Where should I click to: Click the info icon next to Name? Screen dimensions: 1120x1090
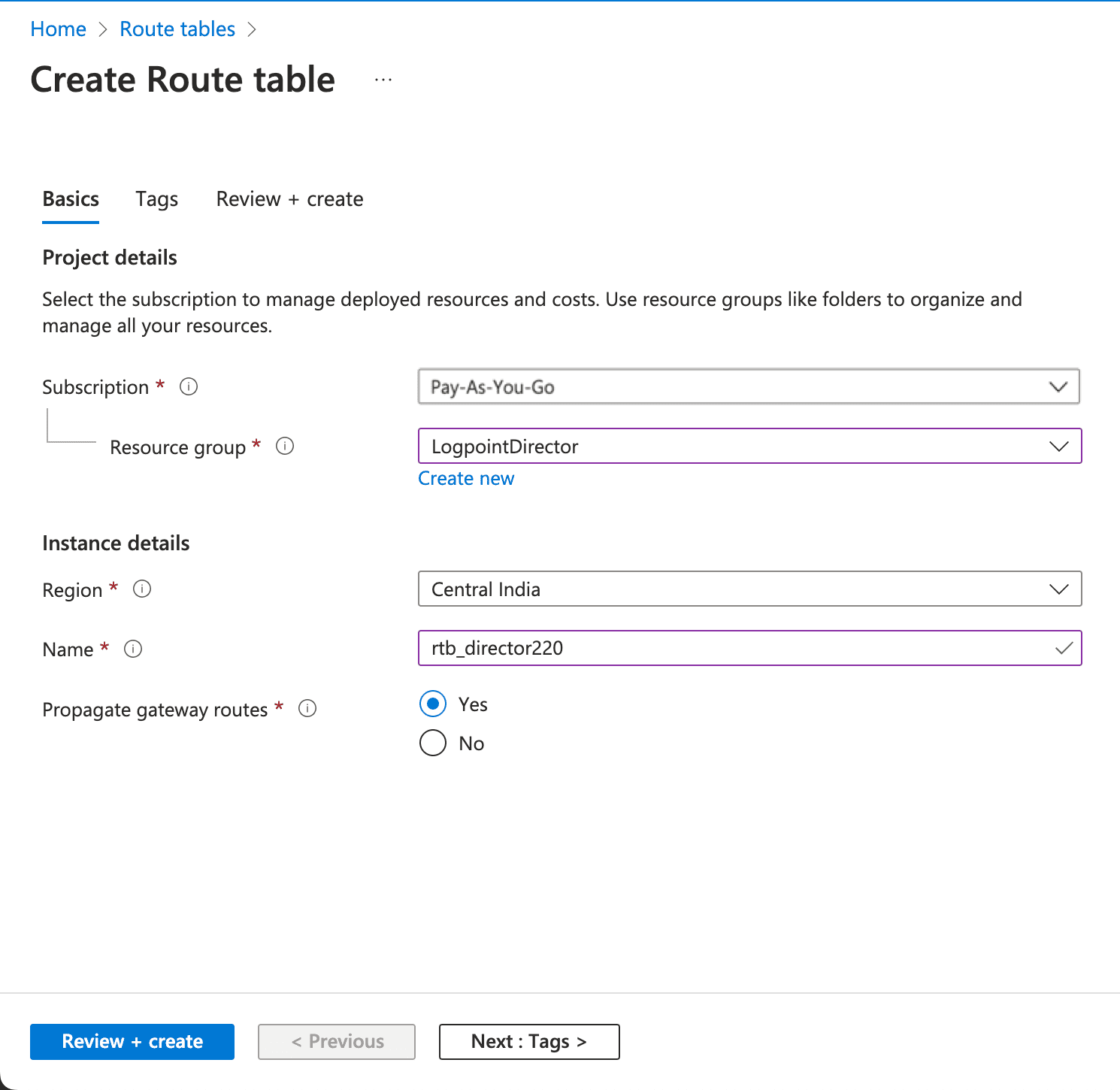(x=133, y=649)
